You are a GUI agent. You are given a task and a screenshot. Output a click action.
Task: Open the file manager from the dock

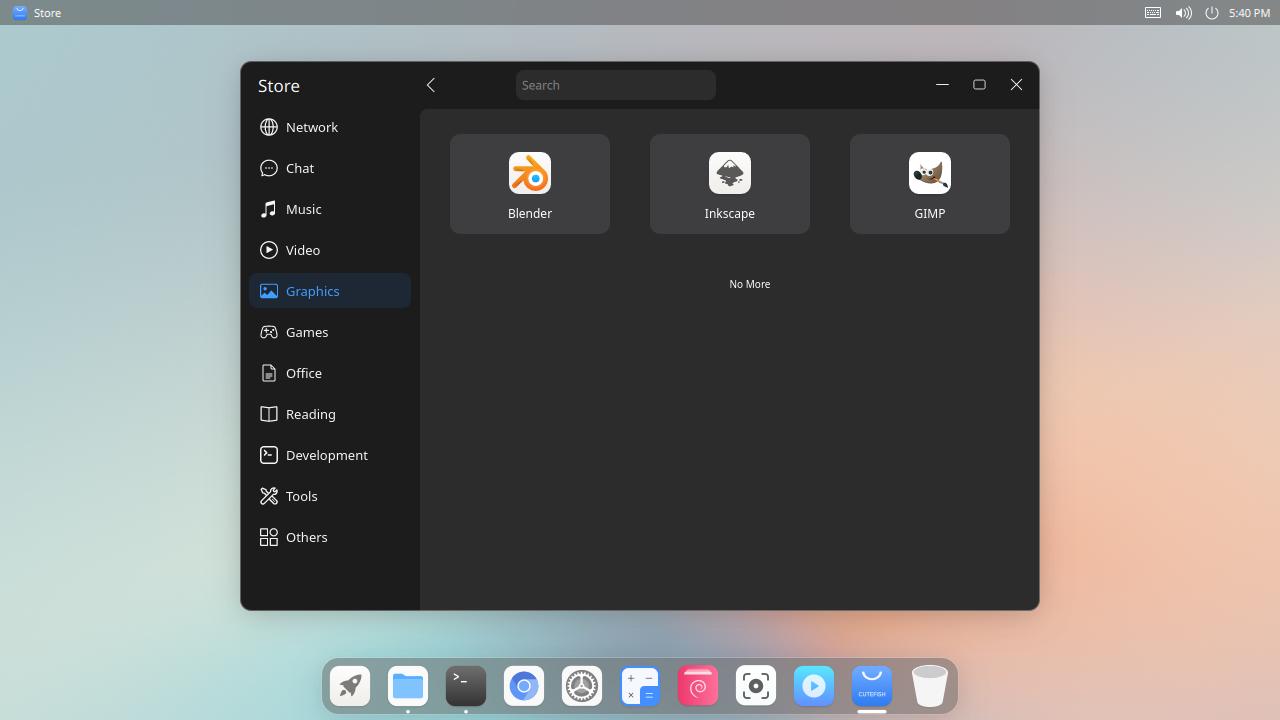pos(408,686)
